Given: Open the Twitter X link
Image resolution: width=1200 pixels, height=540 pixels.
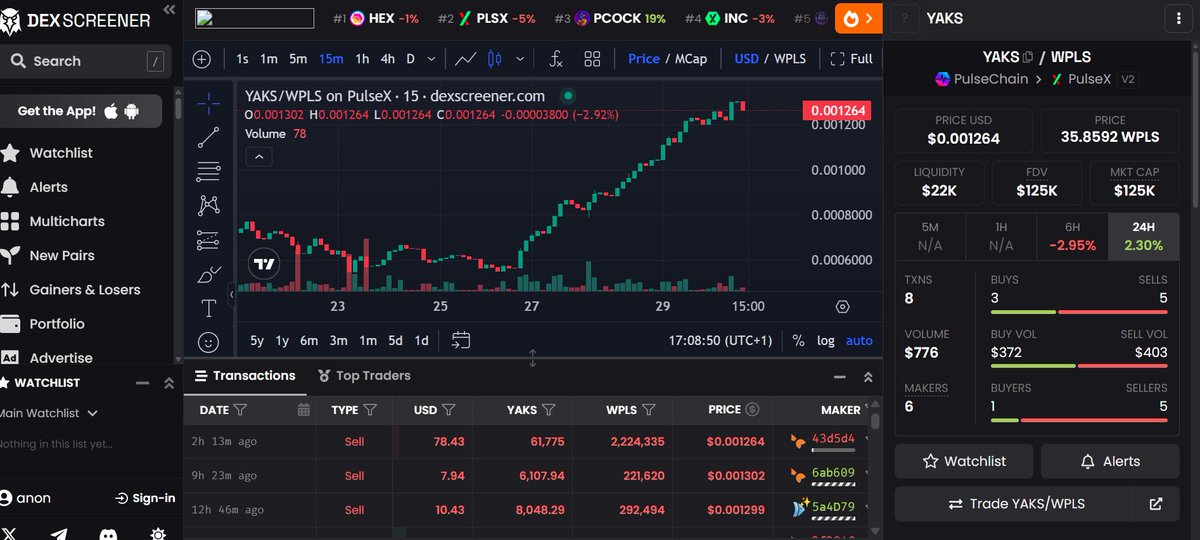Looking at the screenshot, I should pos(9,533).
